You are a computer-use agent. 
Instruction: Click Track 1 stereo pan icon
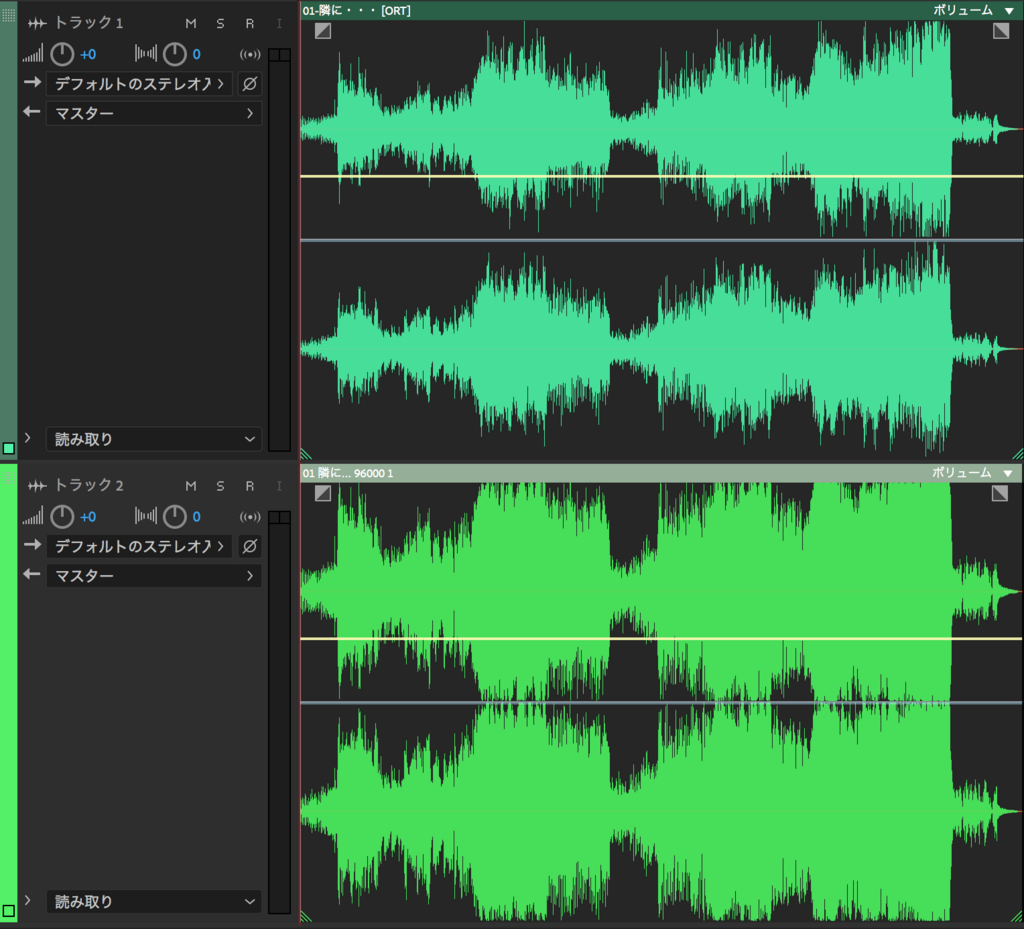146,54
